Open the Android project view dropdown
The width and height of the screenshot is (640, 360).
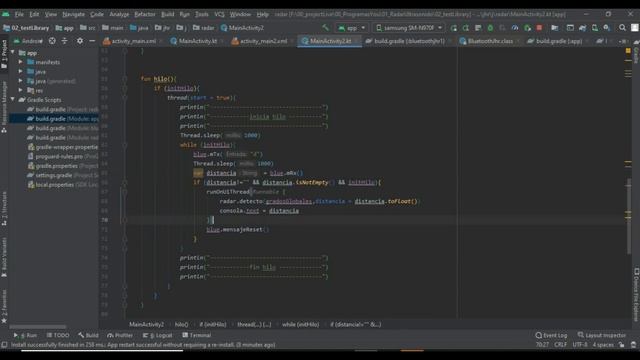coord(28,41)
